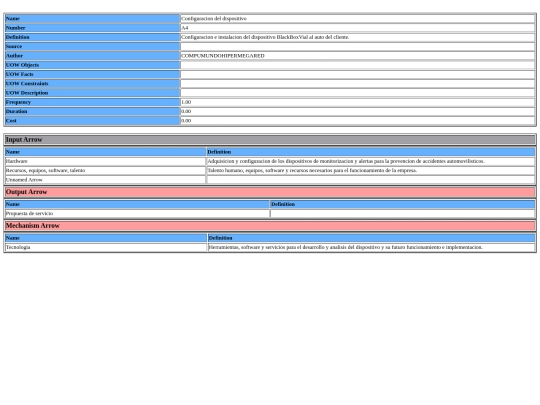The height and width of the screenshot is (405, 540).
Task: Click the Tecnologia definition 'Herramientas, software y servicios'
Action: [345, 247]
